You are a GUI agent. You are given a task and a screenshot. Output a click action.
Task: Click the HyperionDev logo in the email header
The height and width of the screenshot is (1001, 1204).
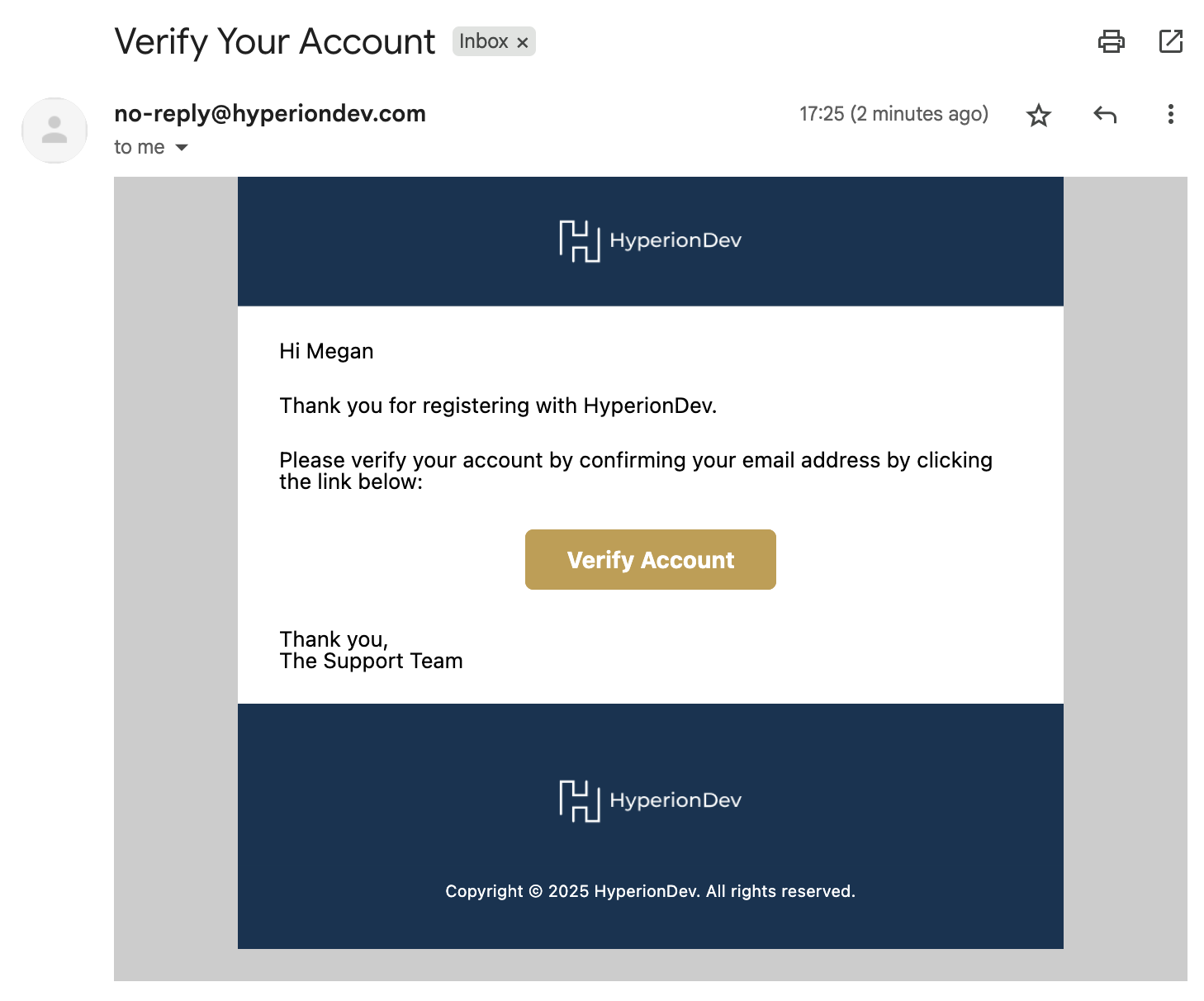click(x=651, y=240)
